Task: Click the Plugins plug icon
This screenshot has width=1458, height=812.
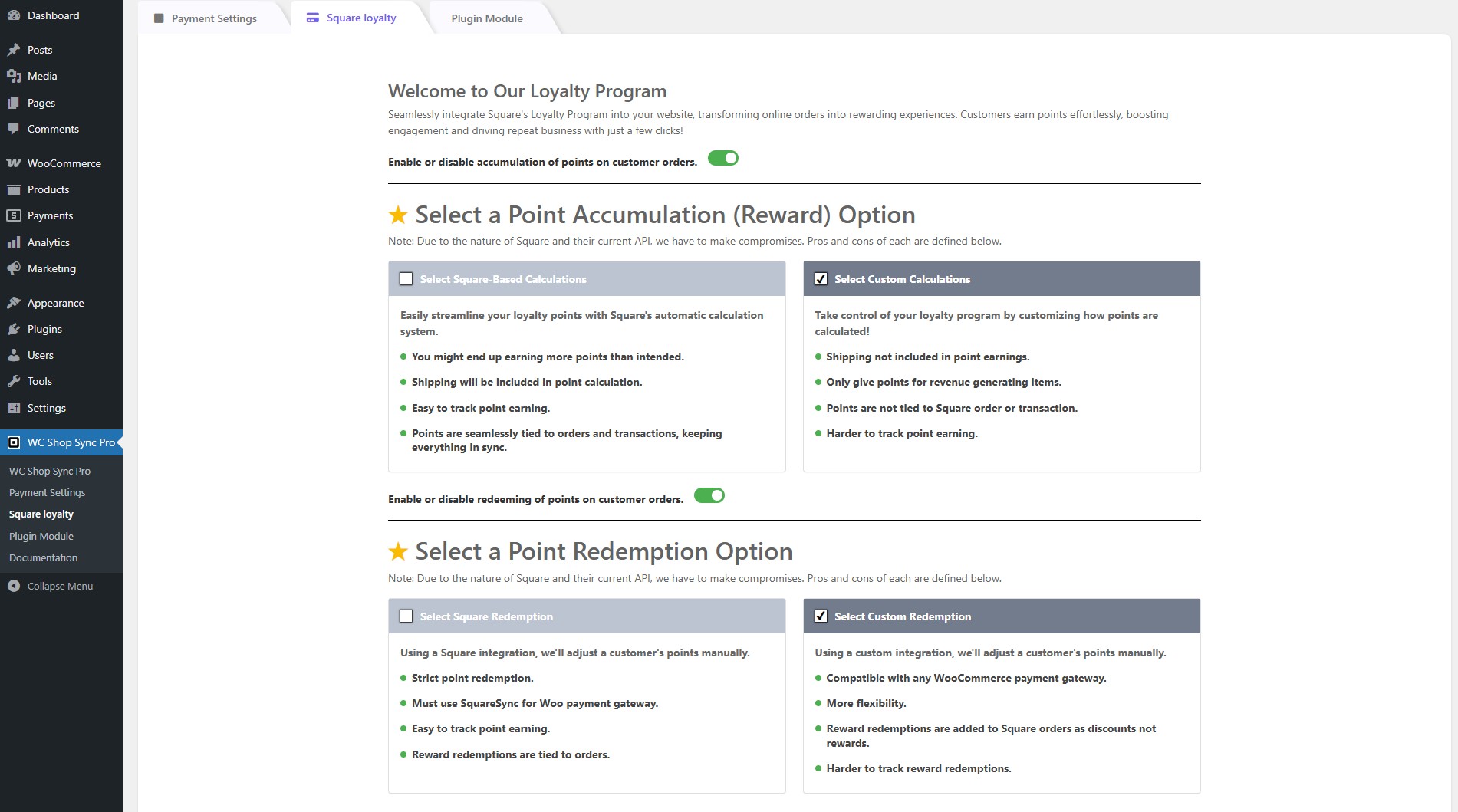Action: (14, 329)
